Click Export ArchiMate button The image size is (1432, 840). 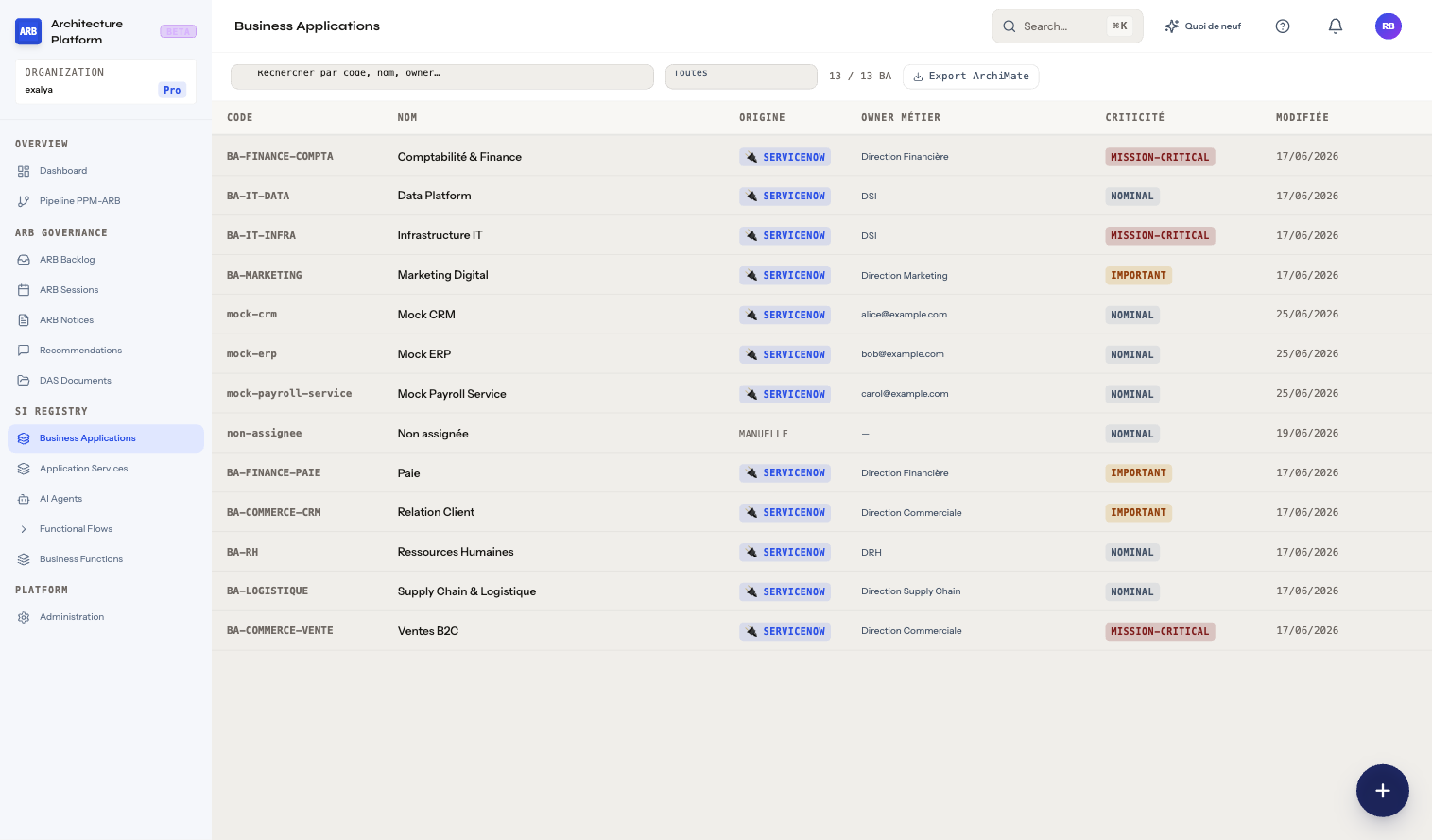pos(971,77)
